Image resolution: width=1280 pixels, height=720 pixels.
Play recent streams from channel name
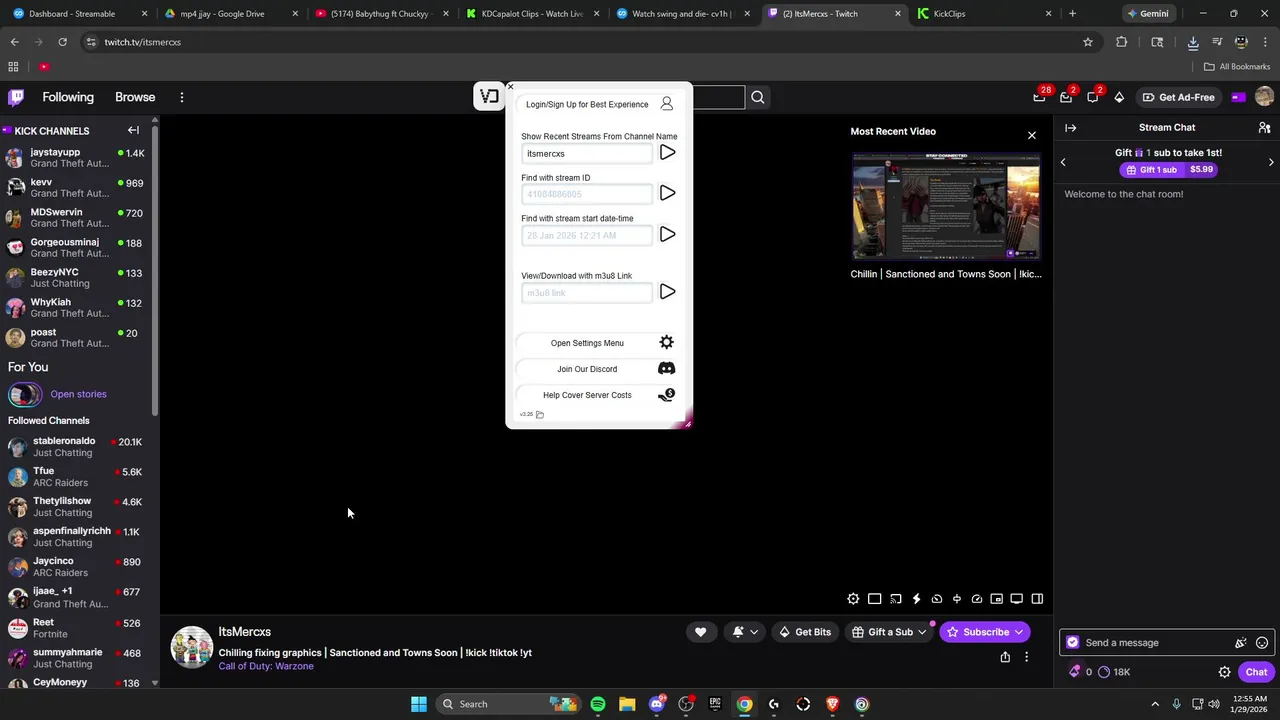tap(667, 153)
